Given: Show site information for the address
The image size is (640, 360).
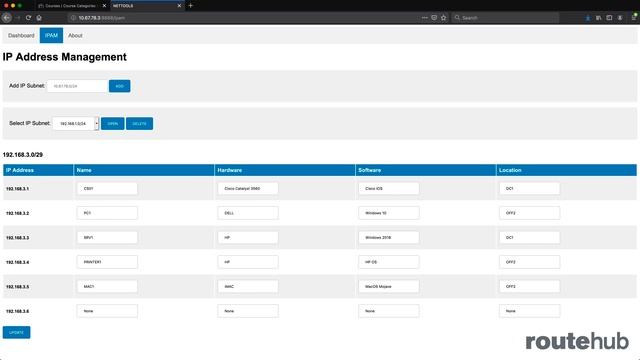Looking at the screenshot, I should coord(73,18).
